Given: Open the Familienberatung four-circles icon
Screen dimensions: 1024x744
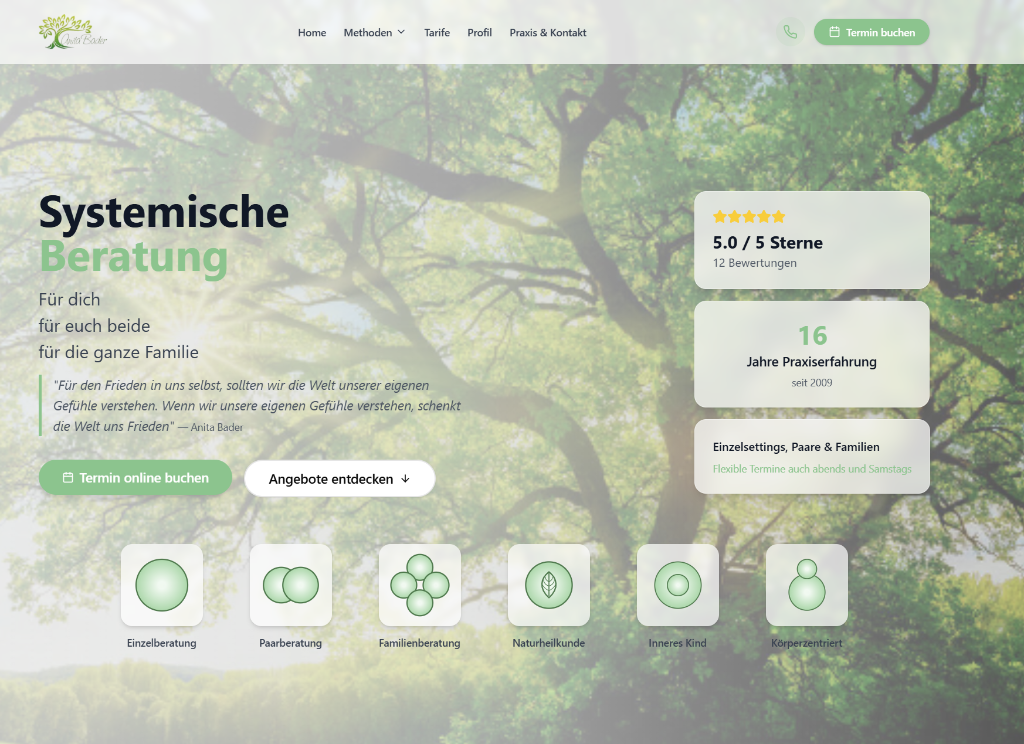Looking at the screenshot, I should 420,585.
